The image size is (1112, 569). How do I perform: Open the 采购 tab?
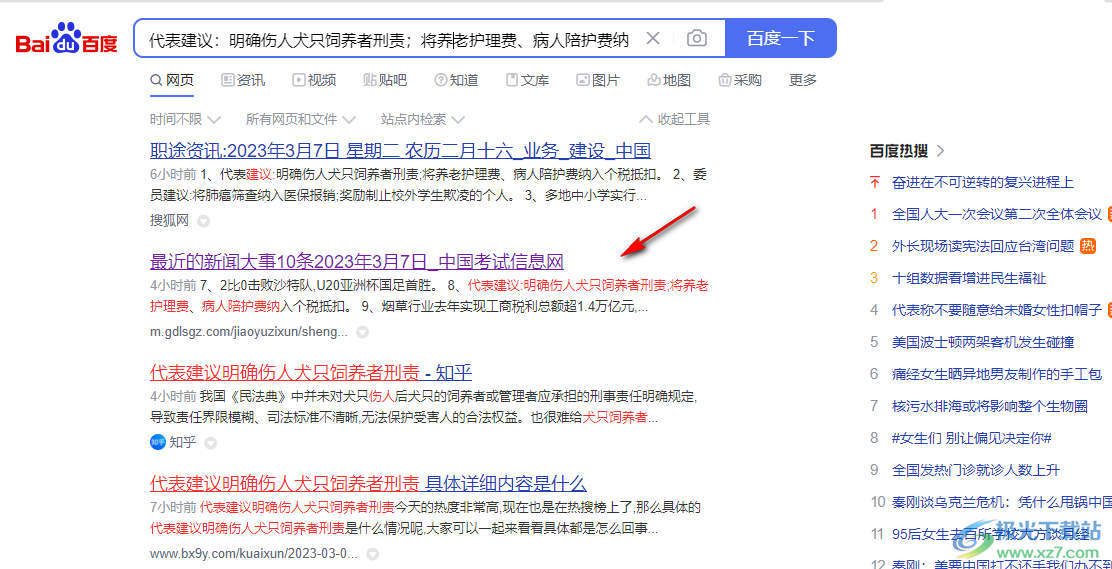740,80
